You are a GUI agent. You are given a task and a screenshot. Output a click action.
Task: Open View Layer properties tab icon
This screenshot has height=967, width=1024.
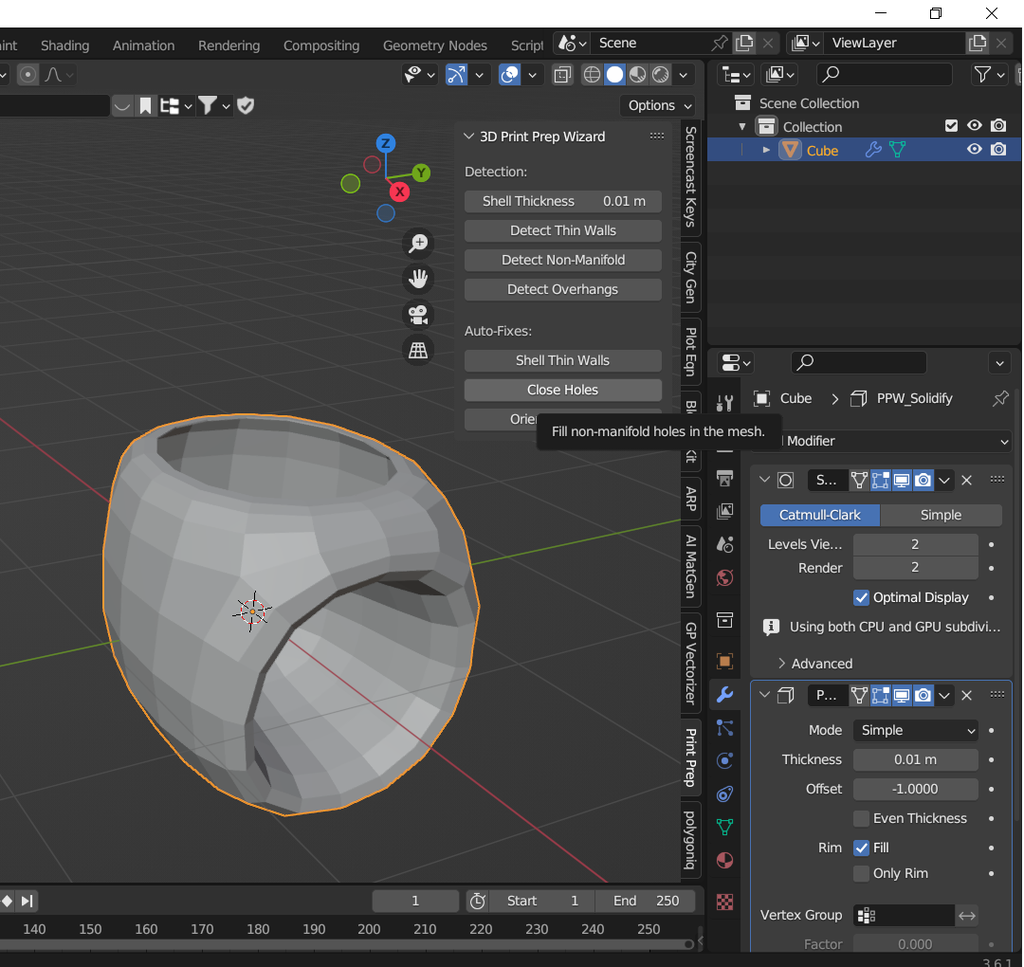[724, 511]
